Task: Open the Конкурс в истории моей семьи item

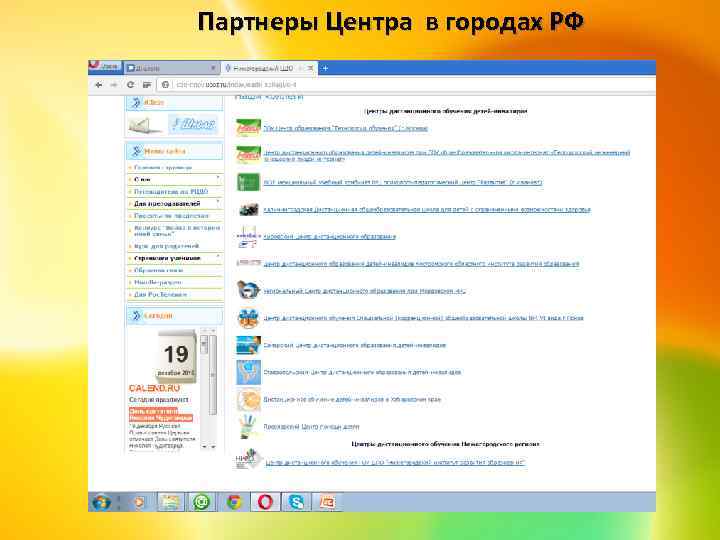Action: click(177, 231)
